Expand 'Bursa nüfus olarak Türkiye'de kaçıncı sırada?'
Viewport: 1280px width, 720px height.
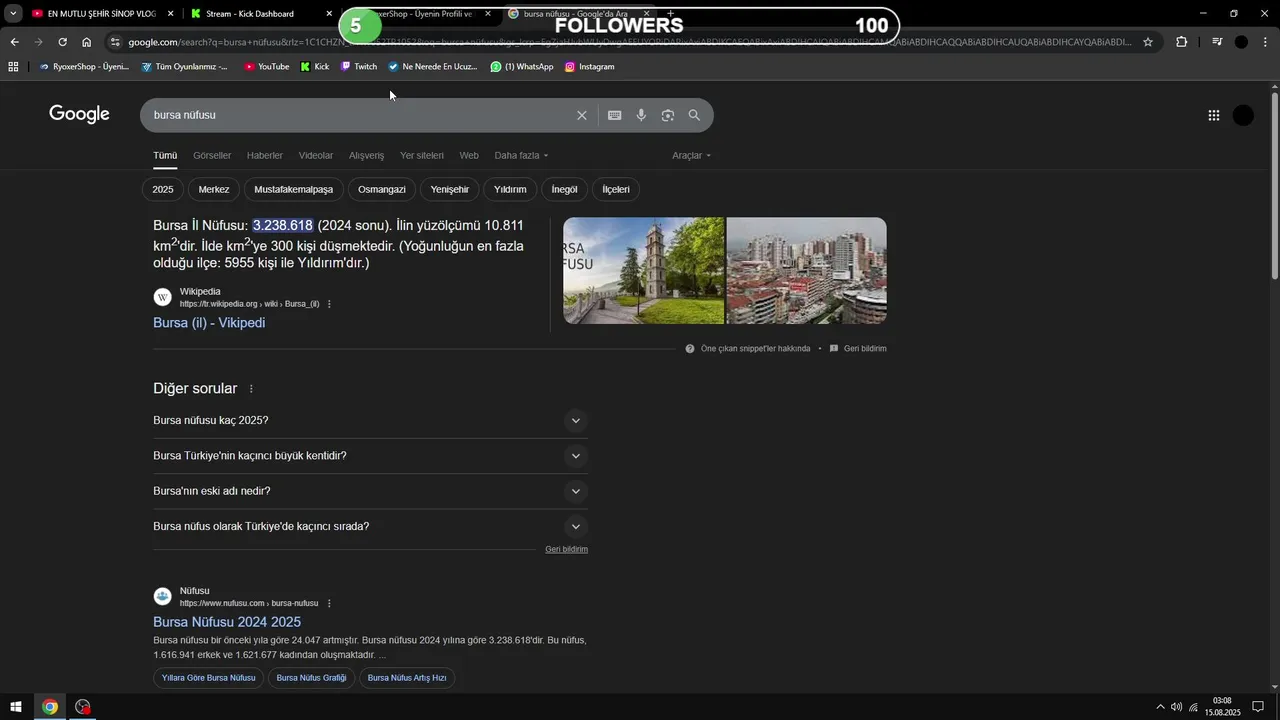point(370,526)
